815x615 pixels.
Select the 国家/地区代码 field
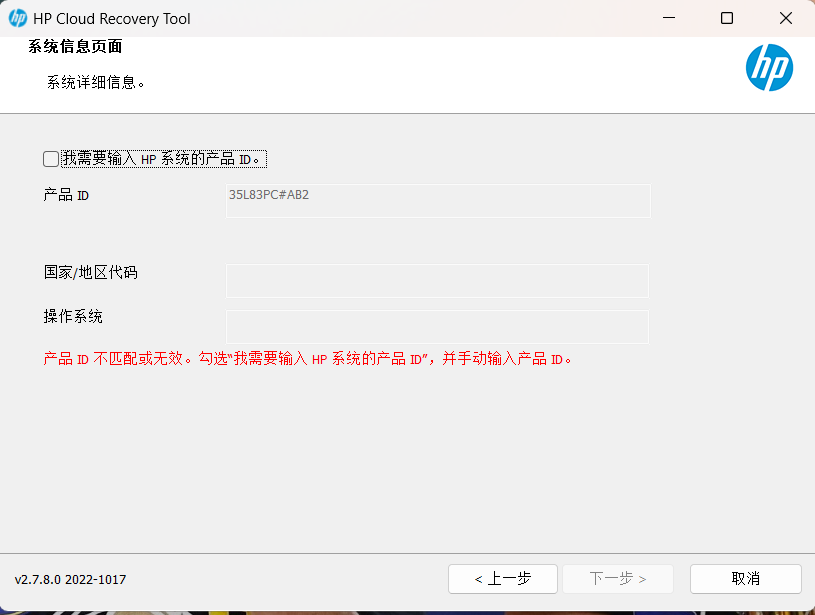[x=437, y=280]
